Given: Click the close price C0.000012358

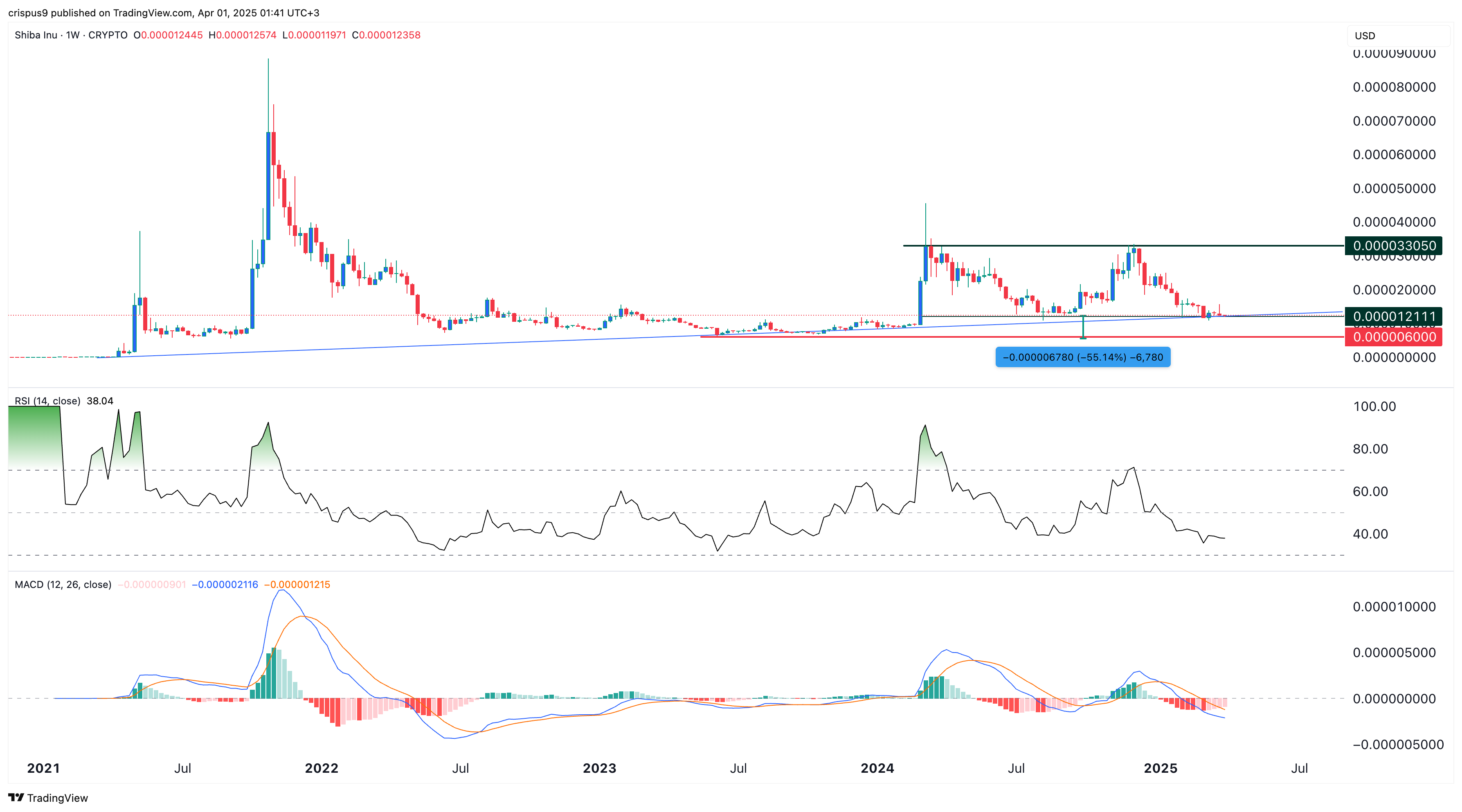Looking at the screenshot, I should click(x=386, y=35).
